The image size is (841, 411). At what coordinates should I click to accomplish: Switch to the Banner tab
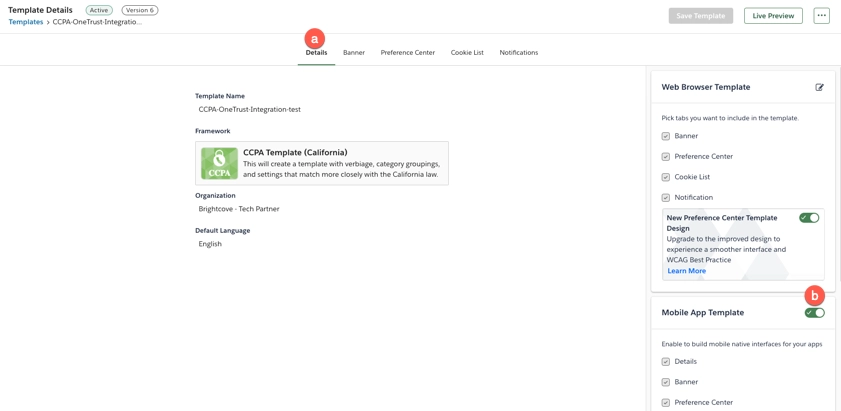point(354,53)
